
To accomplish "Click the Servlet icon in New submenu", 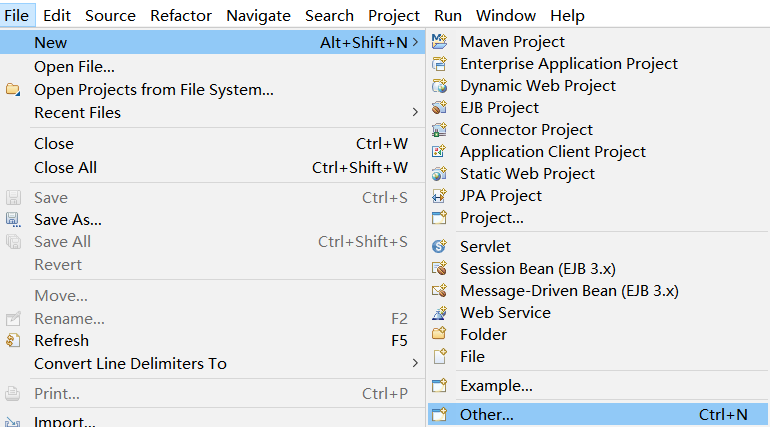I will pyautogui.click(x=440, y=246).
